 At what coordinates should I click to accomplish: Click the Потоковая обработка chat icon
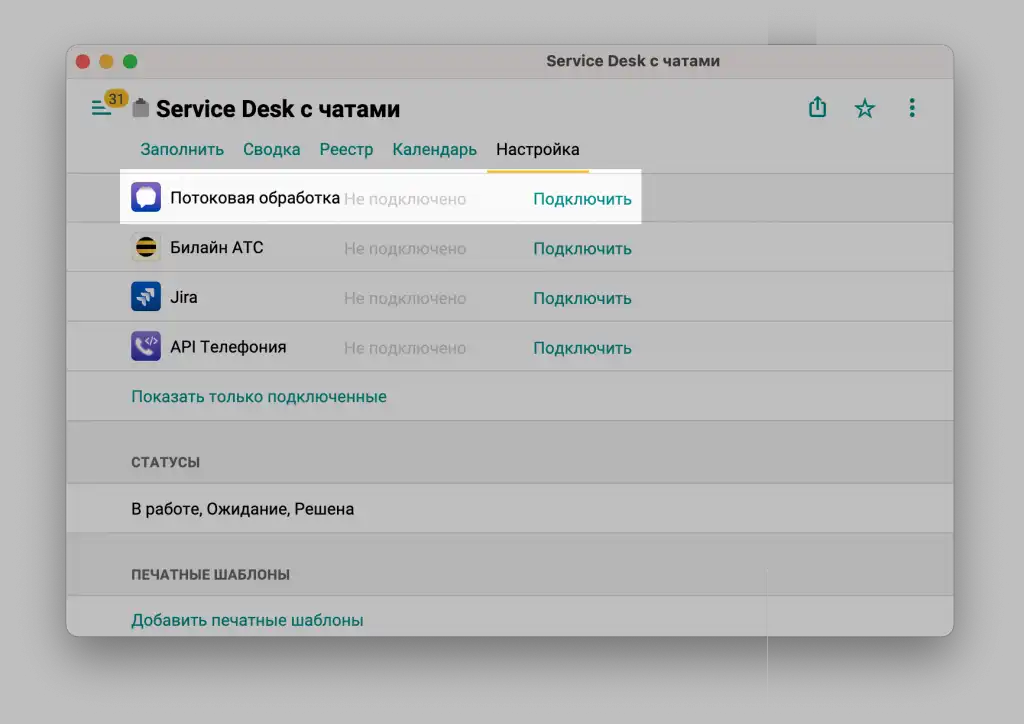pos(146,197)
